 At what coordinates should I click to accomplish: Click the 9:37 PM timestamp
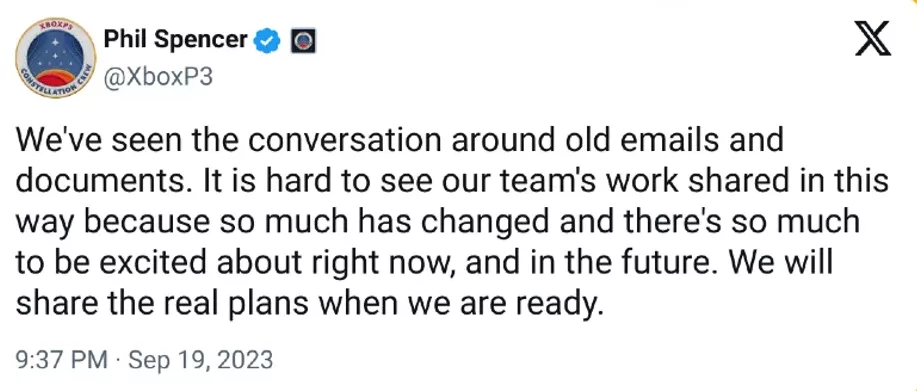61,359
